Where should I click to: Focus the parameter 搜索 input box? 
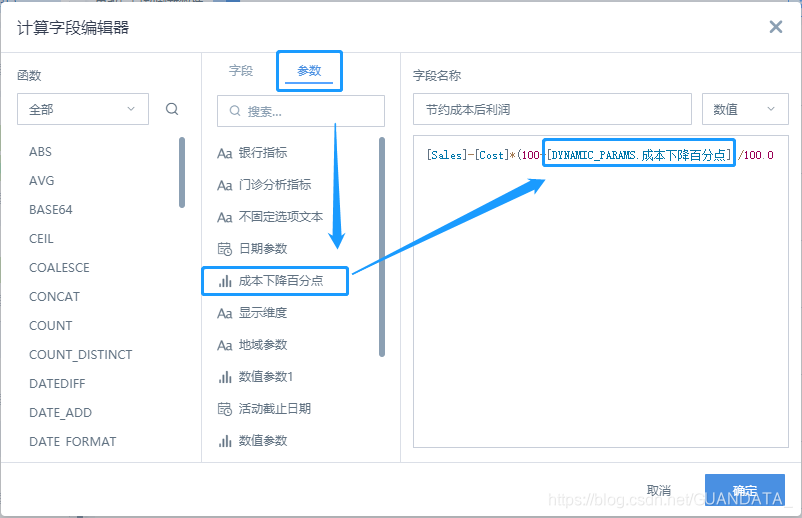coord(301,111)
